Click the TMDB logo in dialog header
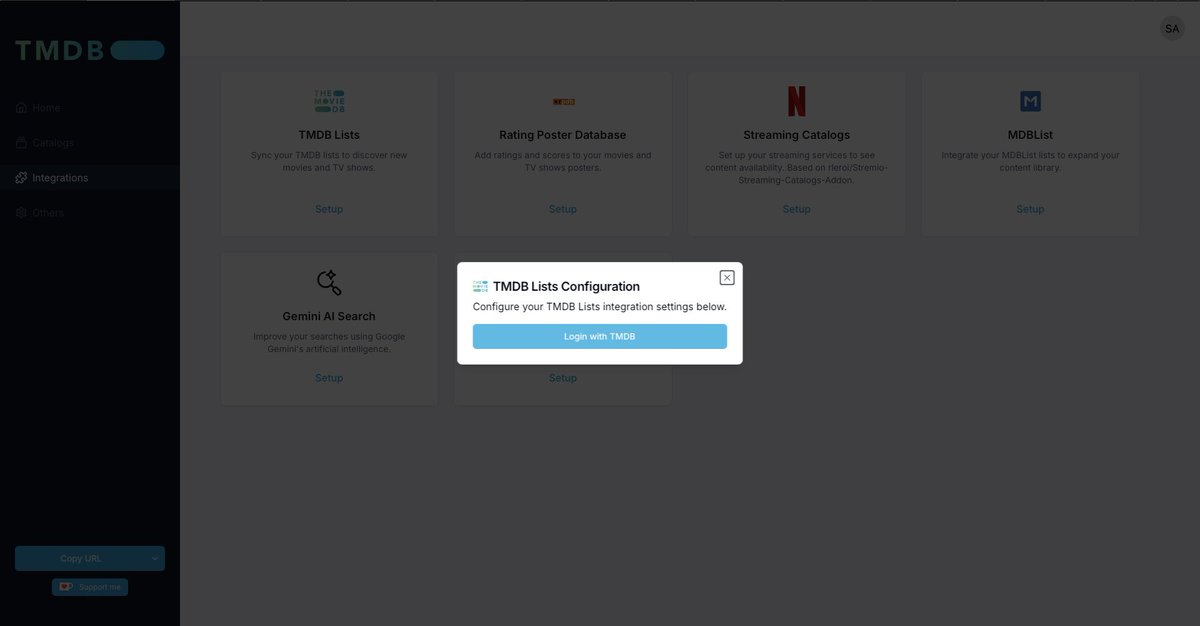Image resolution: width=1200 pixels, height=626 pixels. 480,286
